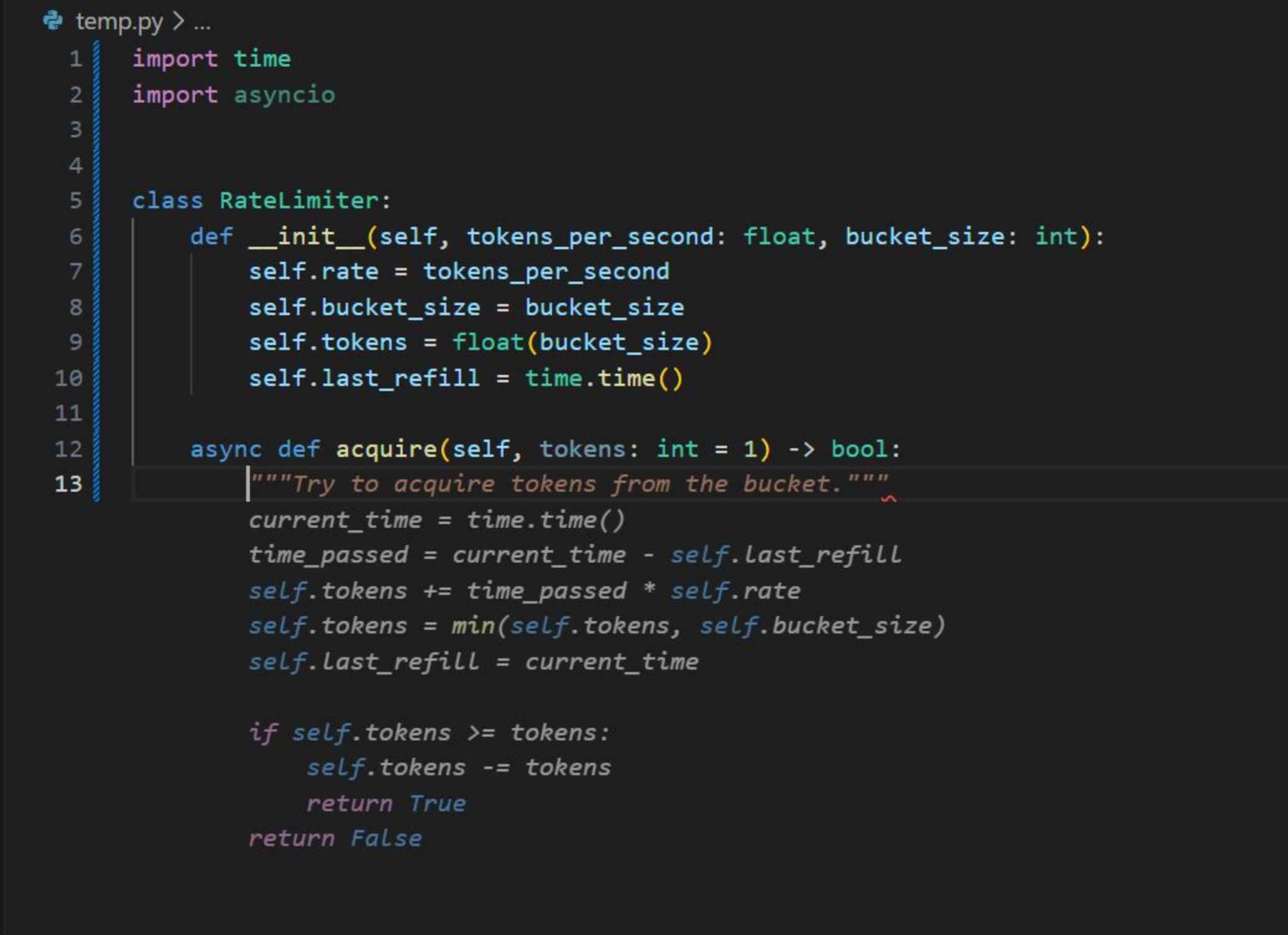
Task: Open the temp.py breadcrumb item
Action: click(x=119, y=22)
